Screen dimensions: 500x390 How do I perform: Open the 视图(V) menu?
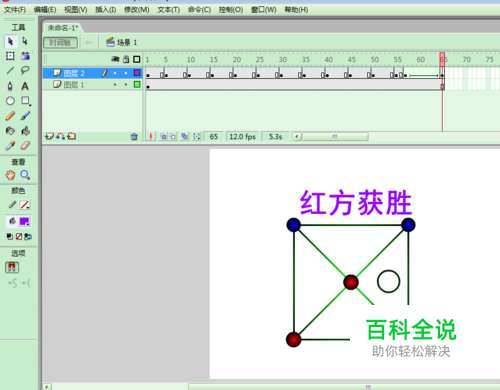(x=76, y=10)
